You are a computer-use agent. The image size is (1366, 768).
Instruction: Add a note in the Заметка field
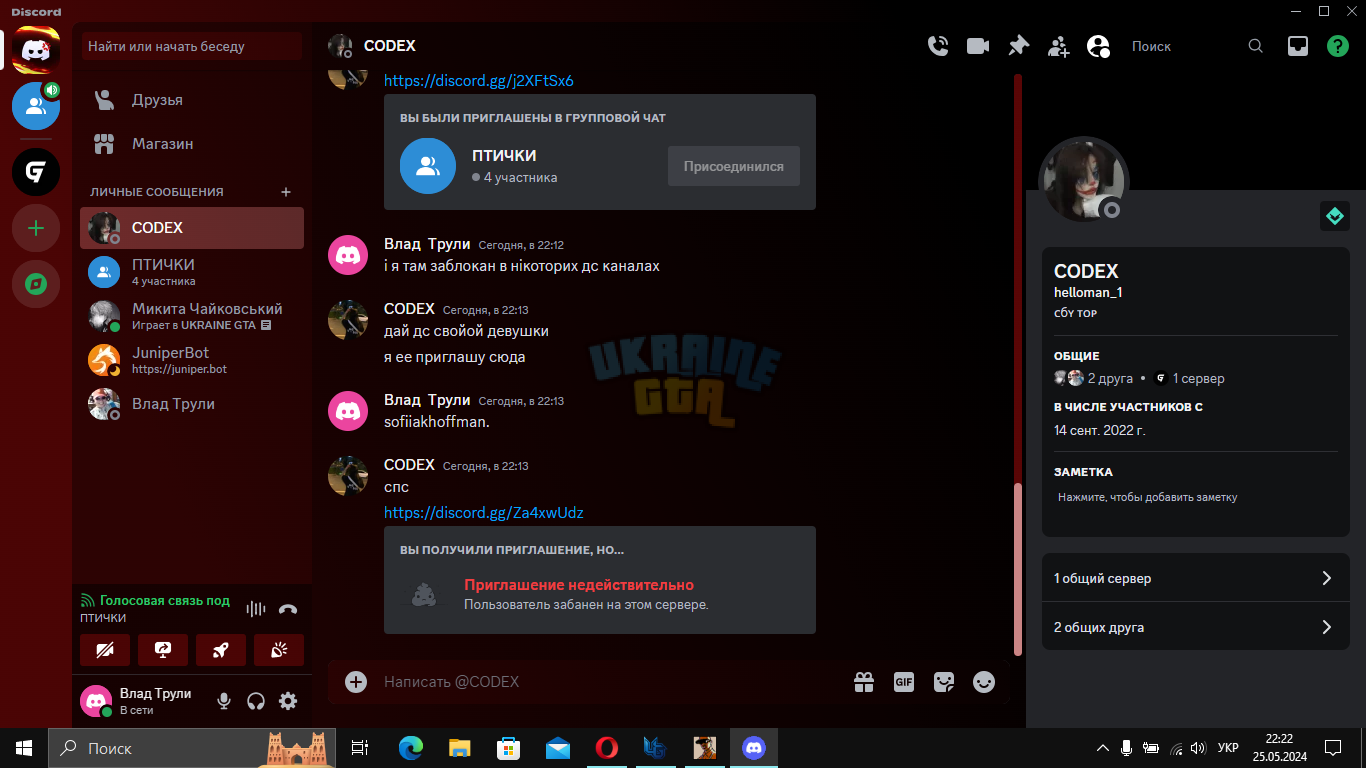pos(1196,497)
